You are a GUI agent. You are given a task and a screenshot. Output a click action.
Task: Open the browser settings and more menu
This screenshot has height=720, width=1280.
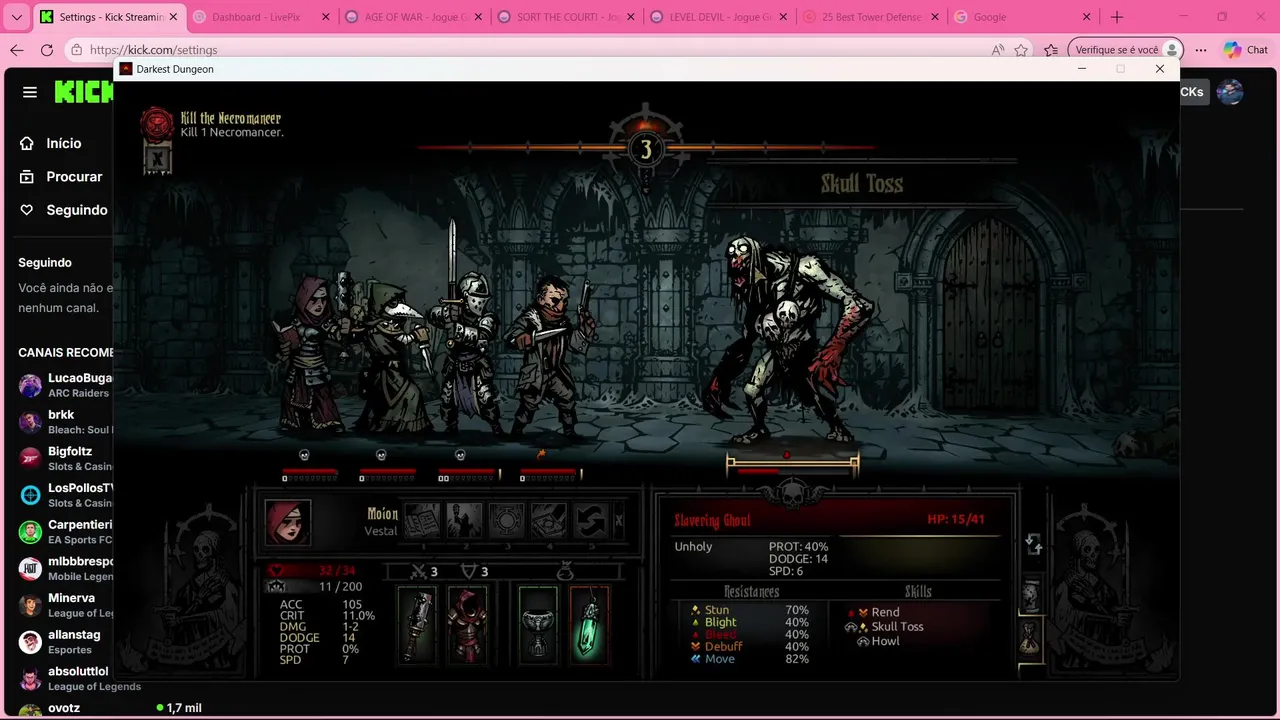pos(1201,50)
